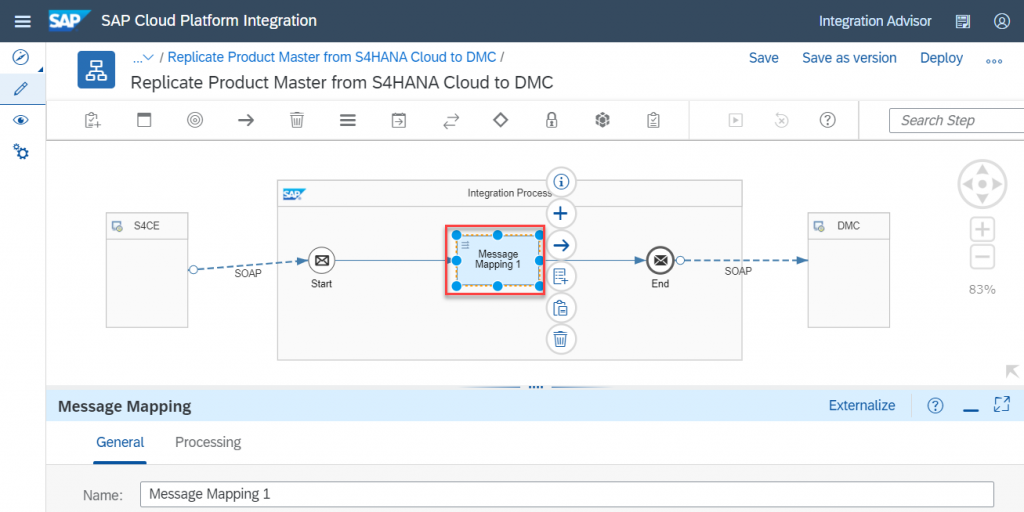1024x512 pixels.
Task: Click Externalize in properties panel
Action: (x=861, y=406)
